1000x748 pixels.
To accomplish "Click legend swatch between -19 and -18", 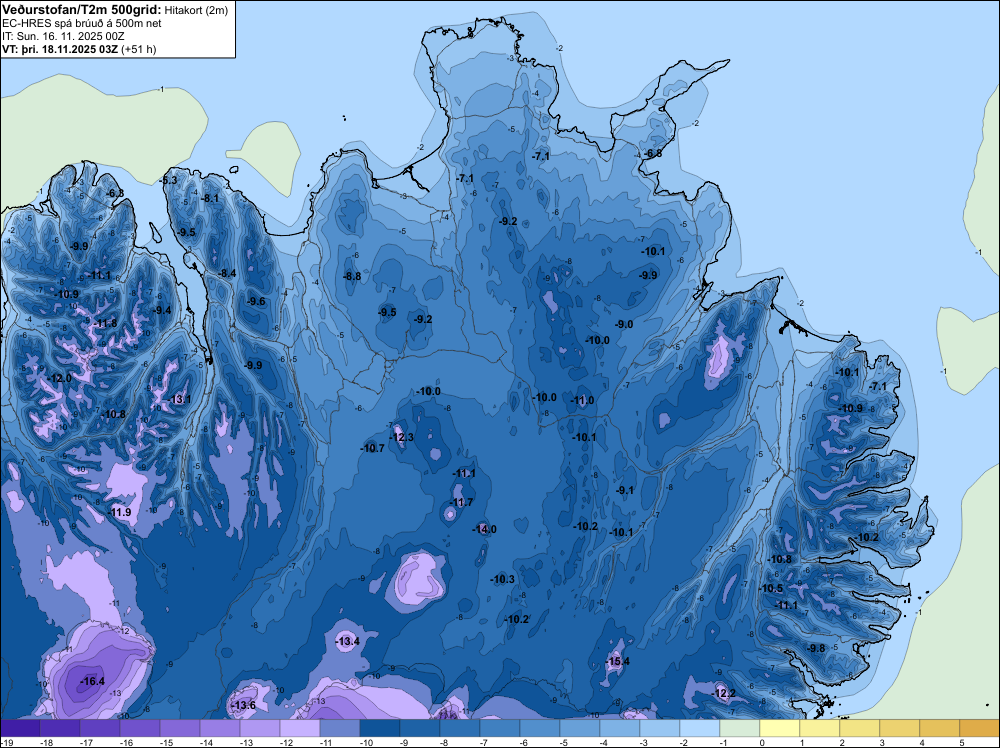I will (20, 728).
